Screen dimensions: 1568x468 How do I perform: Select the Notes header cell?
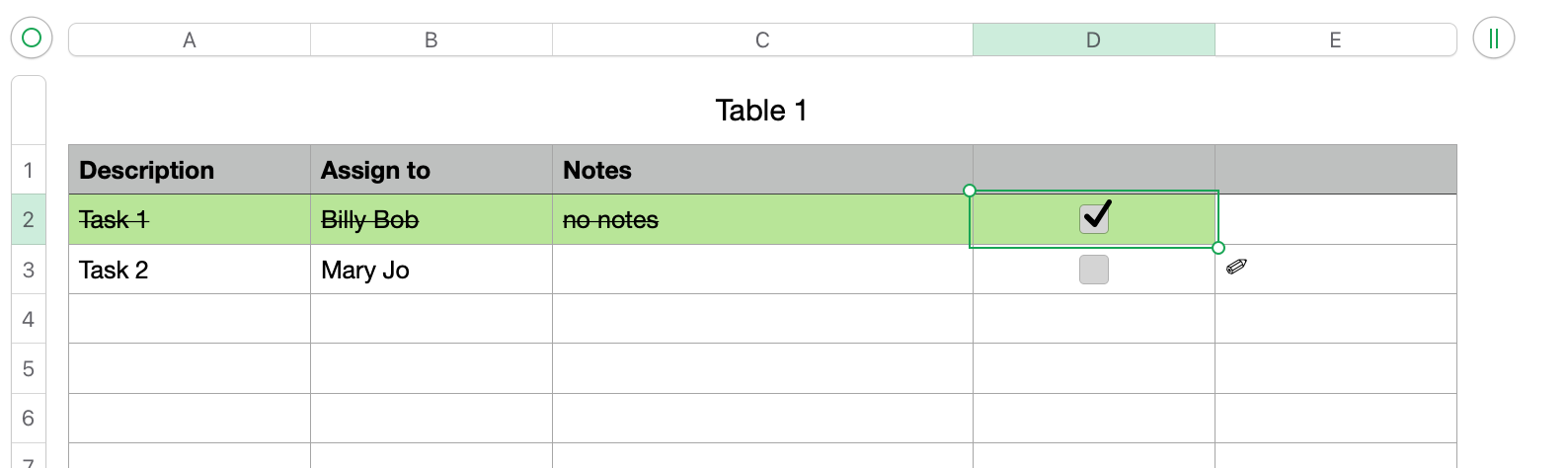coord(761,170)
